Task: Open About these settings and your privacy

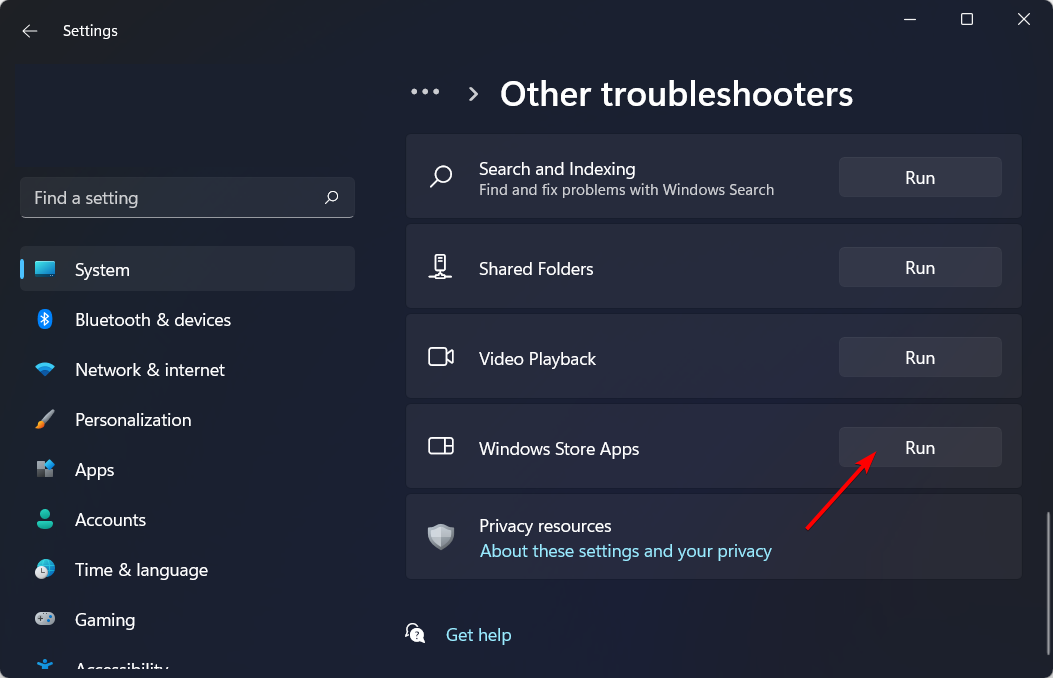Action: (x=626, y=551)
